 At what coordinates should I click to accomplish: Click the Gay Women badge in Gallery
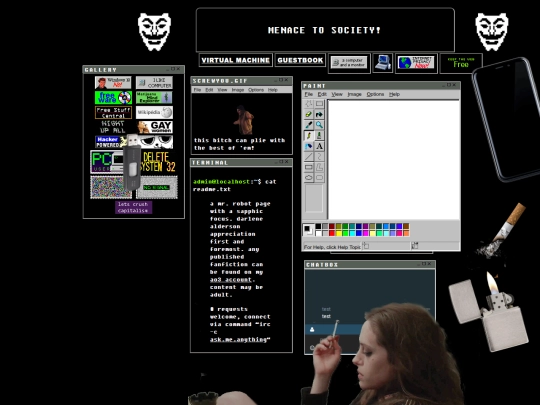155,127
